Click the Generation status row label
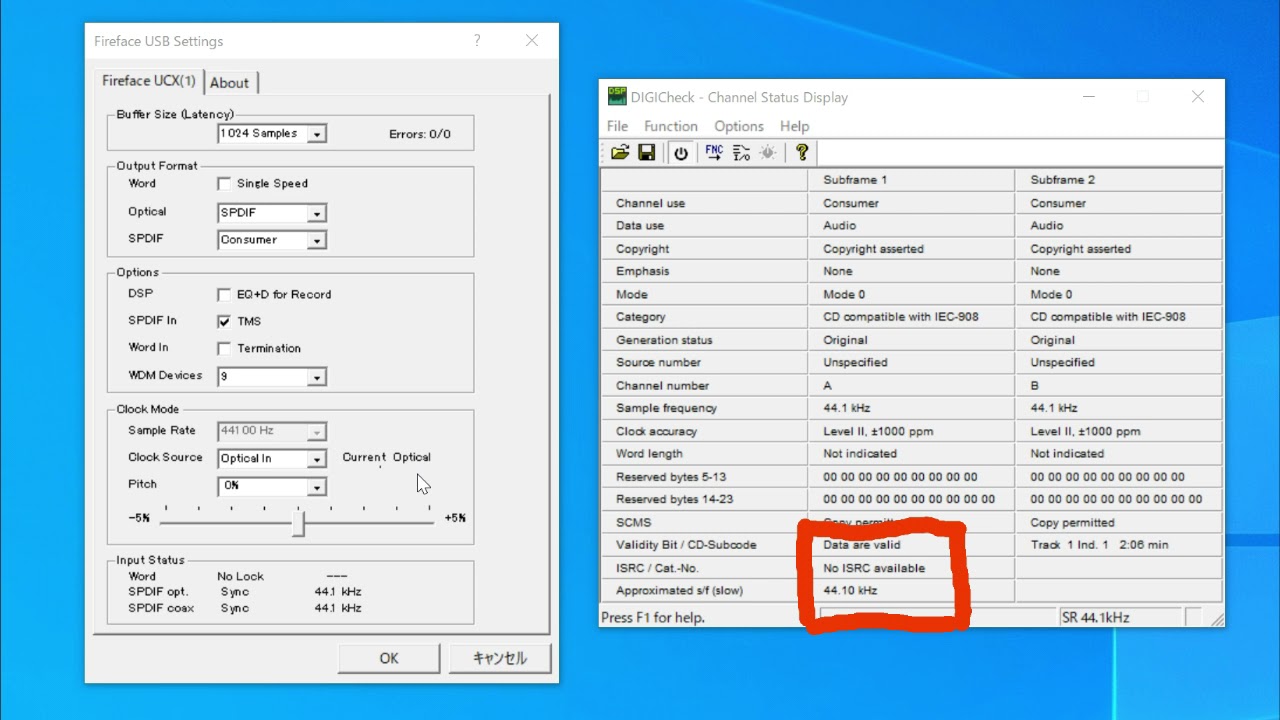Viewport: 1280px width, 720px height. [x=664, y=340]
